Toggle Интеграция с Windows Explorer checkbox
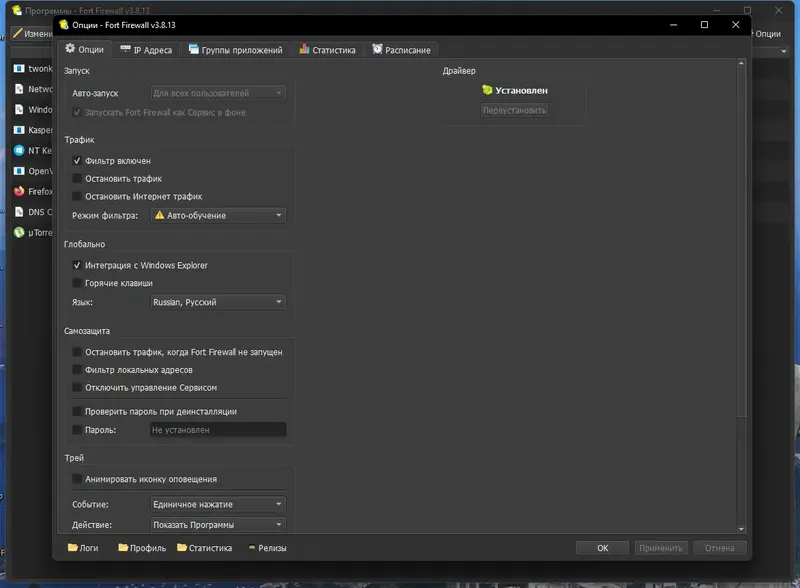Viewport: 800px width, 588px height. click(x=77, y=265)
